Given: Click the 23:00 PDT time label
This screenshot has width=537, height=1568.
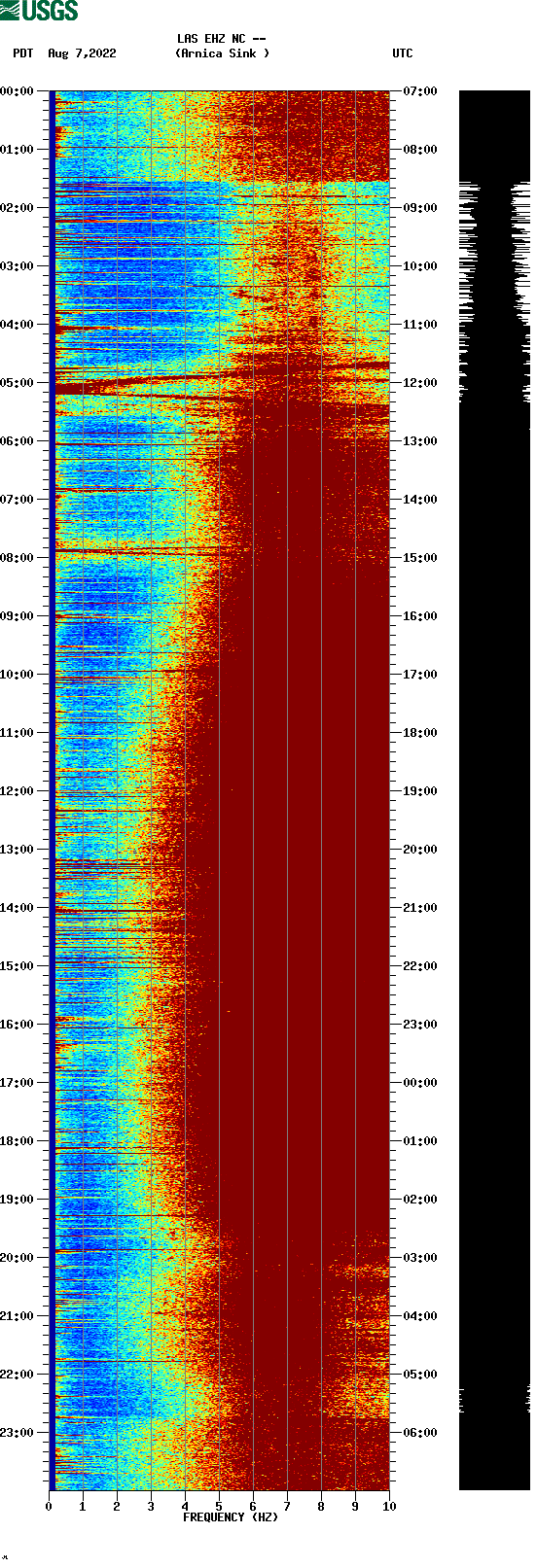Looking at the screenshot, I should [x=18, y=1433].
